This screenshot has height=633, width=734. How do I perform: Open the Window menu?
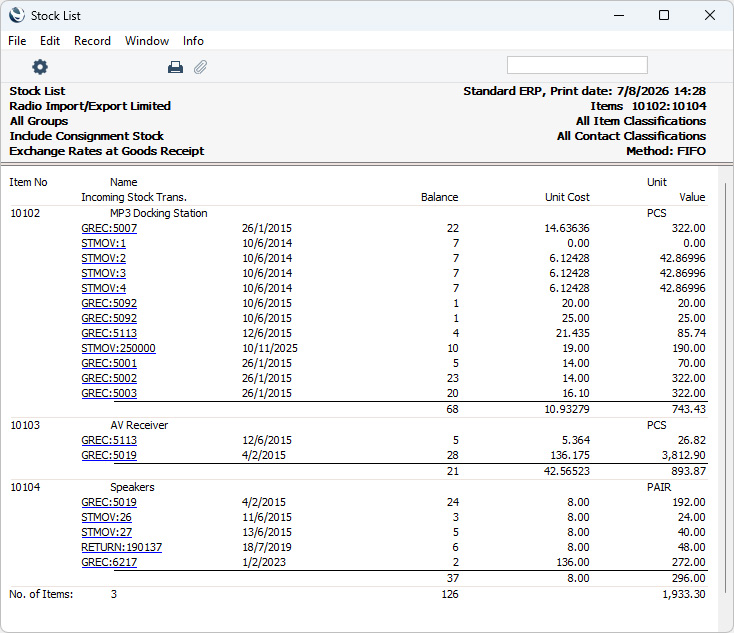click(x=147, y=41)
